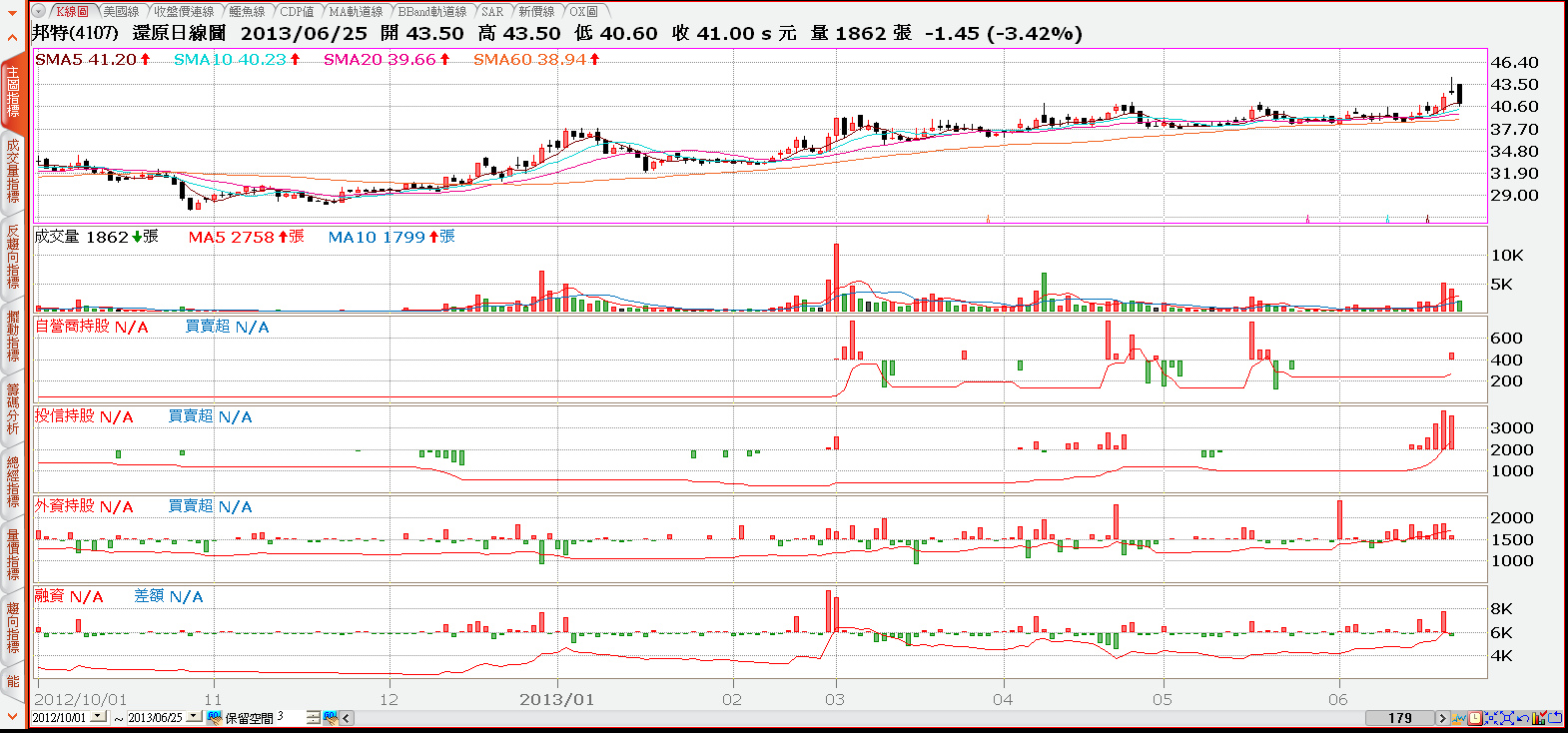This screenshot has height=733, width=1568.
Task: Click the SMA60 38.94 legend
Action: [536, 60]
